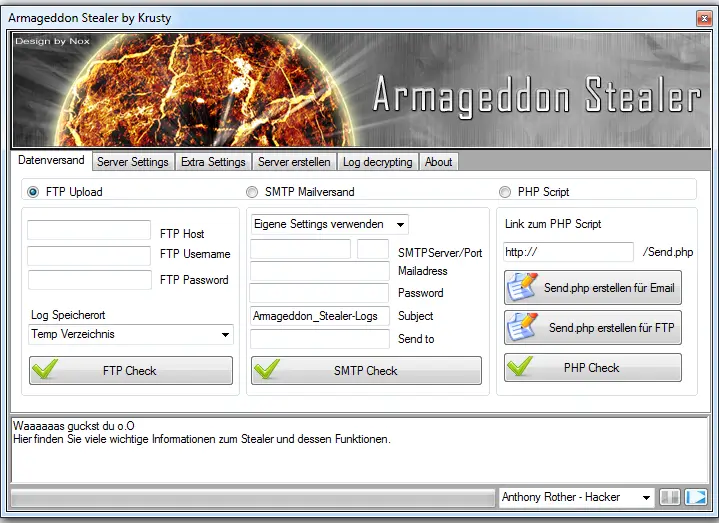Click the http:// PHP script link field
The height and width of the screenshot is (523, 719).
[568, 252]
